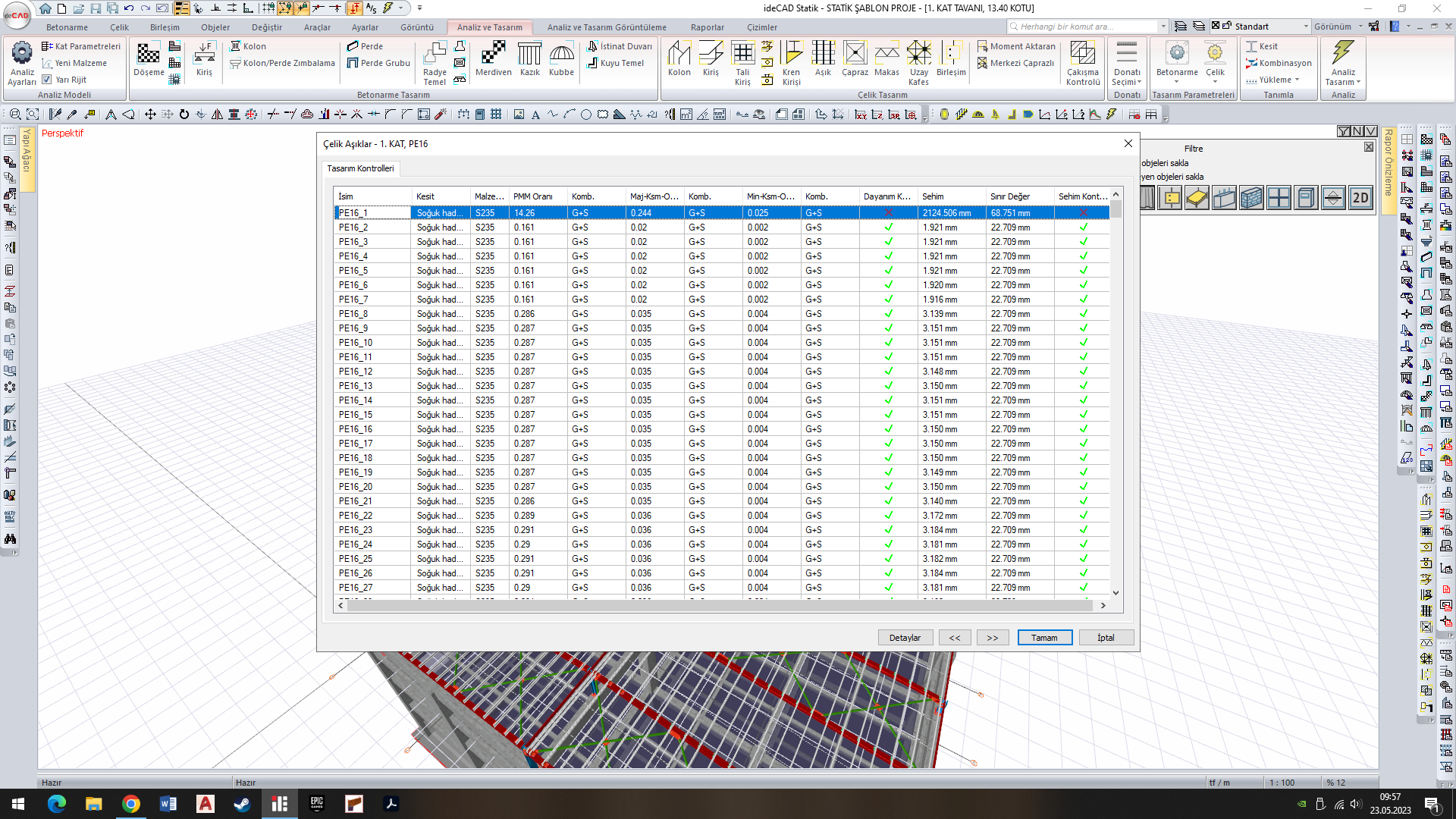Viewport: 1456px width, 819px height.
Task: Click Kat Parametreleri button
Action: click(81, 46)
